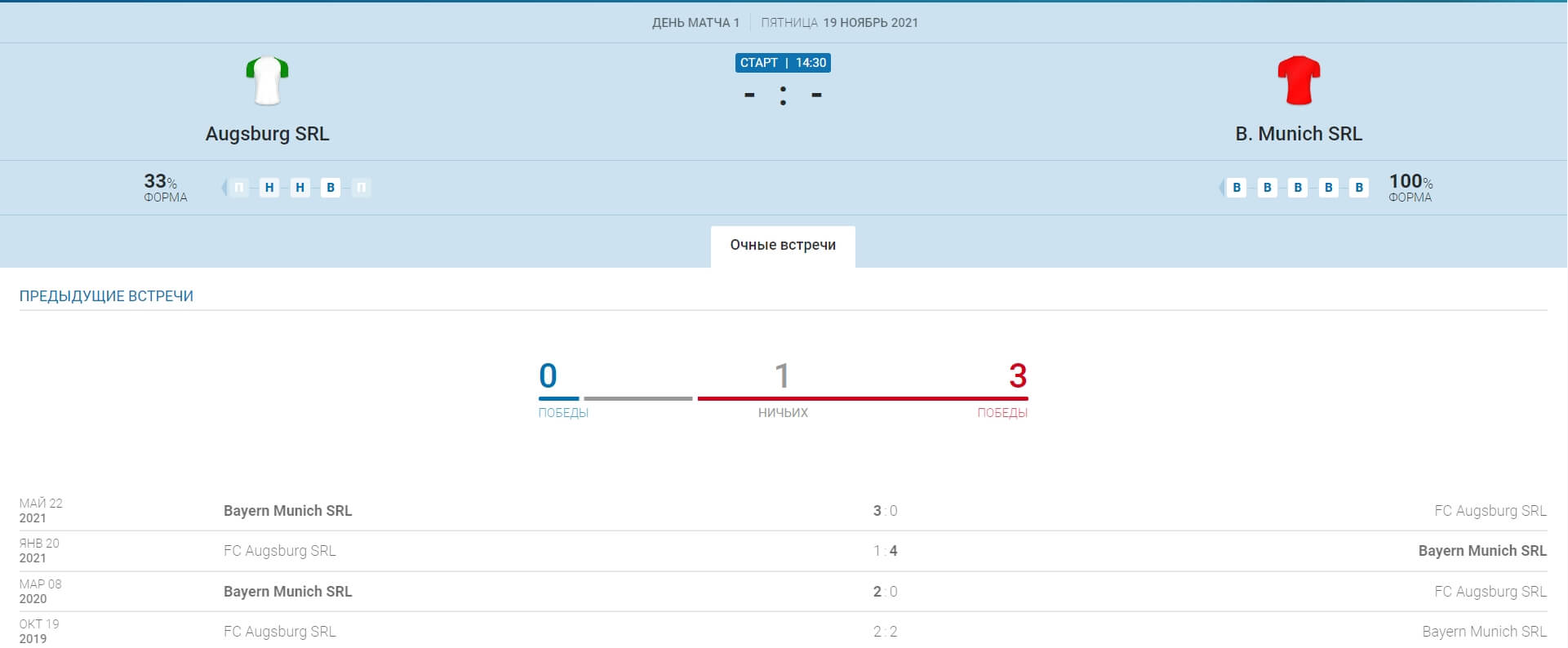Click the blue wins count 0
Viewport: 1568px width, 648px height.
click(x=548, y=375)
